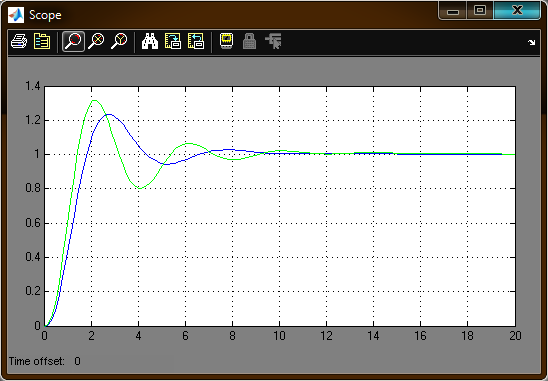The image size is (548, 381).
Task: Click Restore saved axes settings icon
Action: [196, 41]
